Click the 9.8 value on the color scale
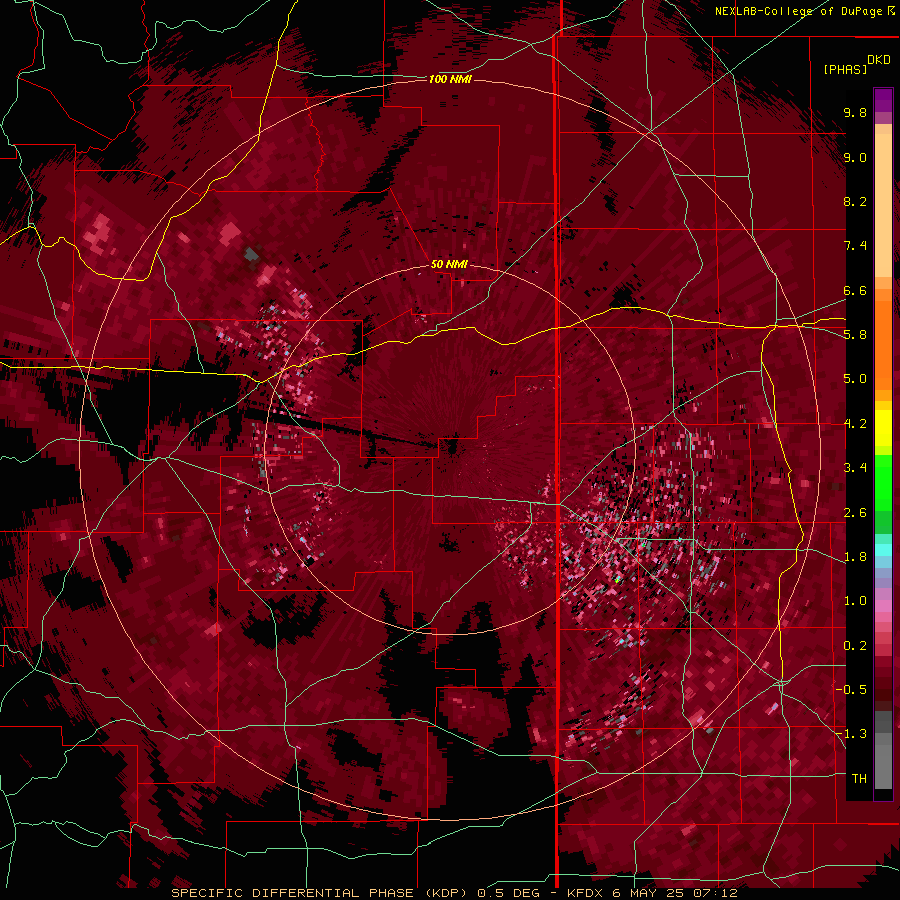This screenshot has width=900, height=900. [855, 112]
